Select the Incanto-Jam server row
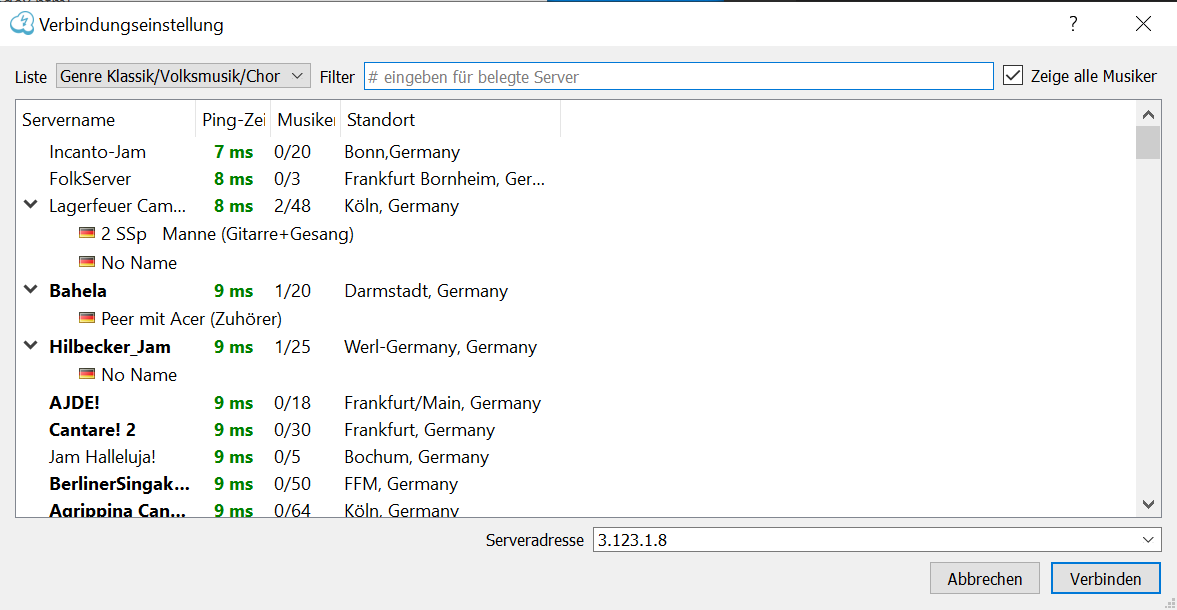Screen dimensions: 1177x610 (98, 152)
